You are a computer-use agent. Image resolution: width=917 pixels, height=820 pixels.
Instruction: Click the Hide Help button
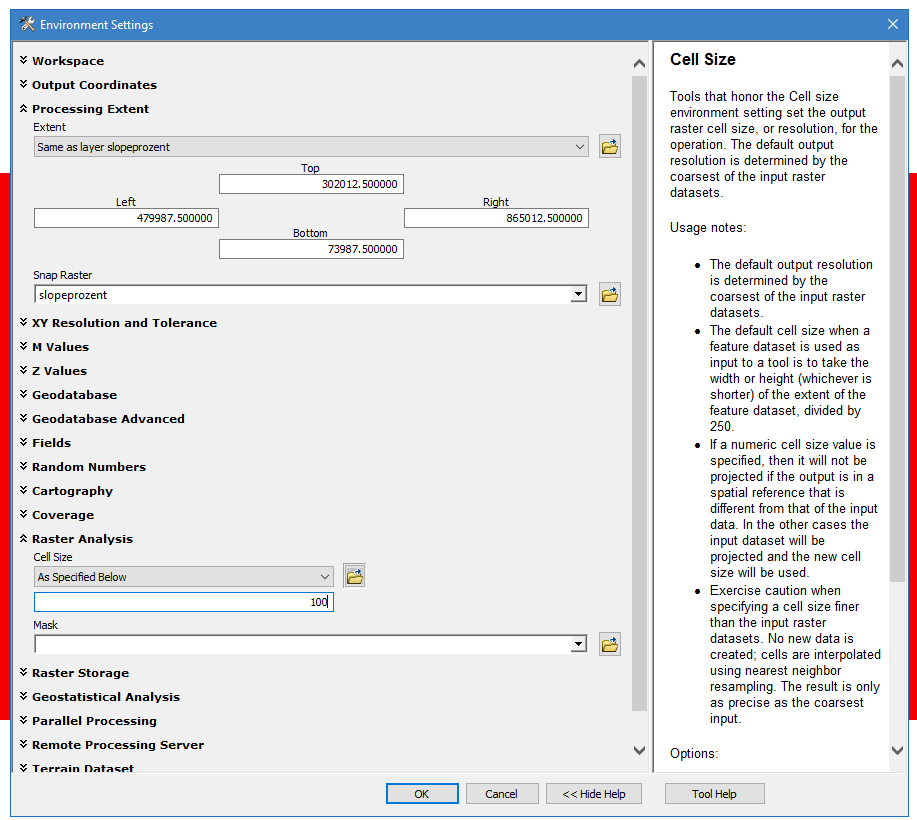pos(593,794)
